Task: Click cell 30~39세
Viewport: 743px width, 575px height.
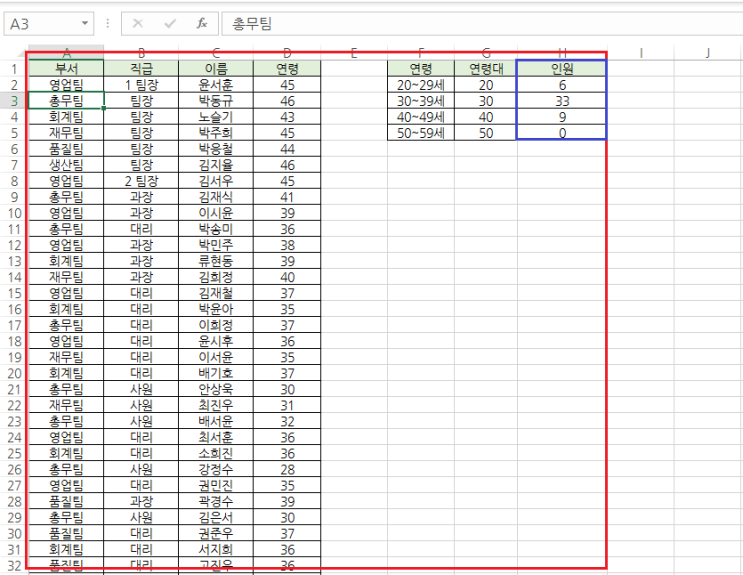Action: (421, 101)
